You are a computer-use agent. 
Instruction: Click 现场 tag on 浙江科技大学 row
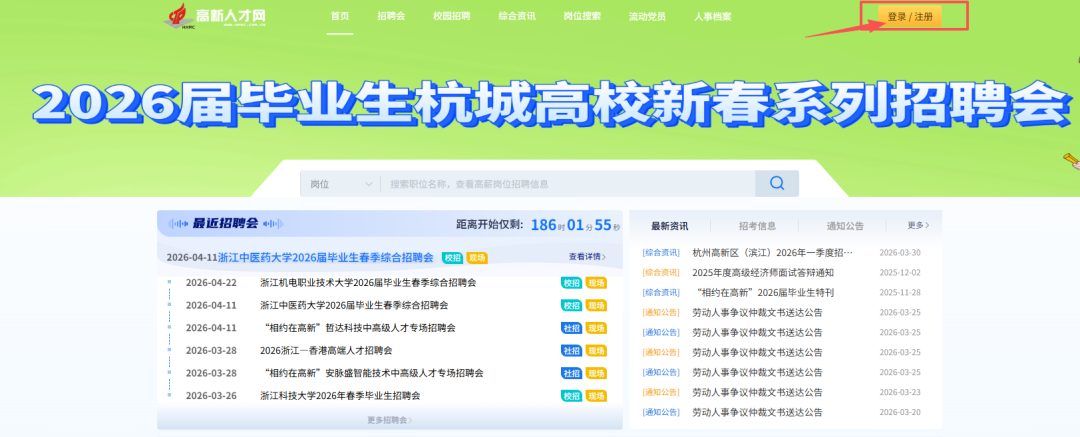pos(596,396)
